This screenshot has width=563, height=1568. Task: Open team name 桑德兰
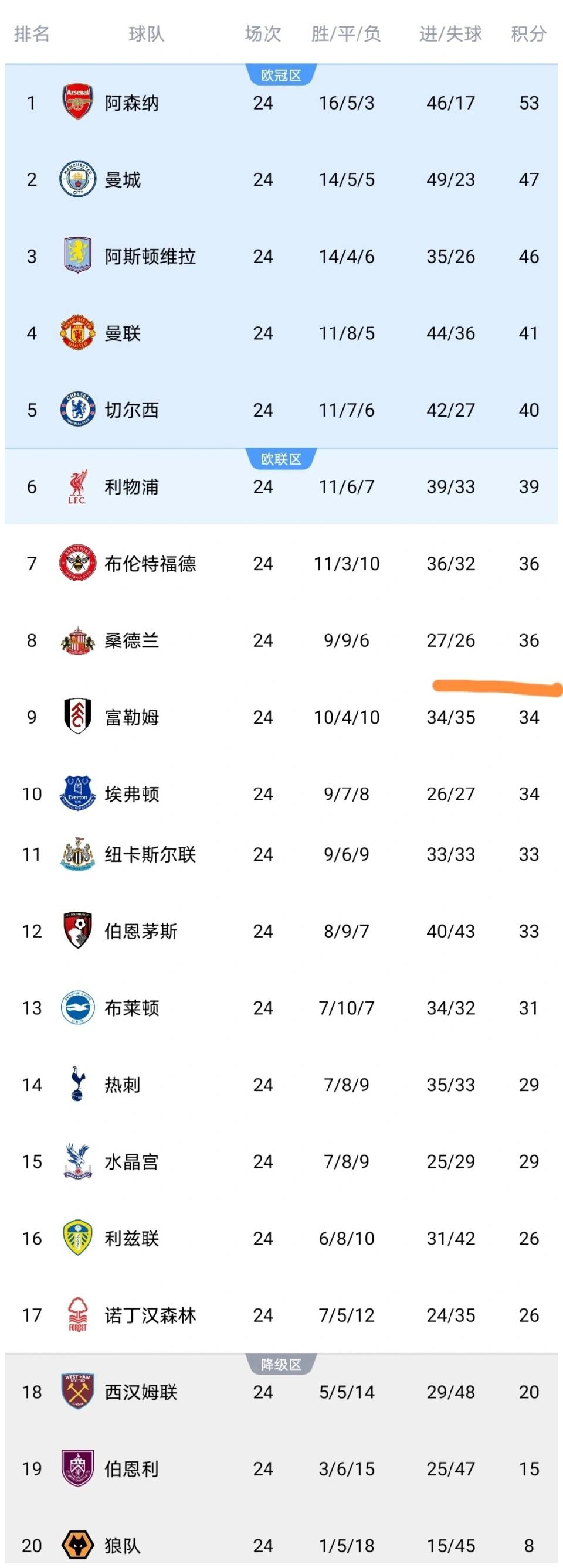131,640
